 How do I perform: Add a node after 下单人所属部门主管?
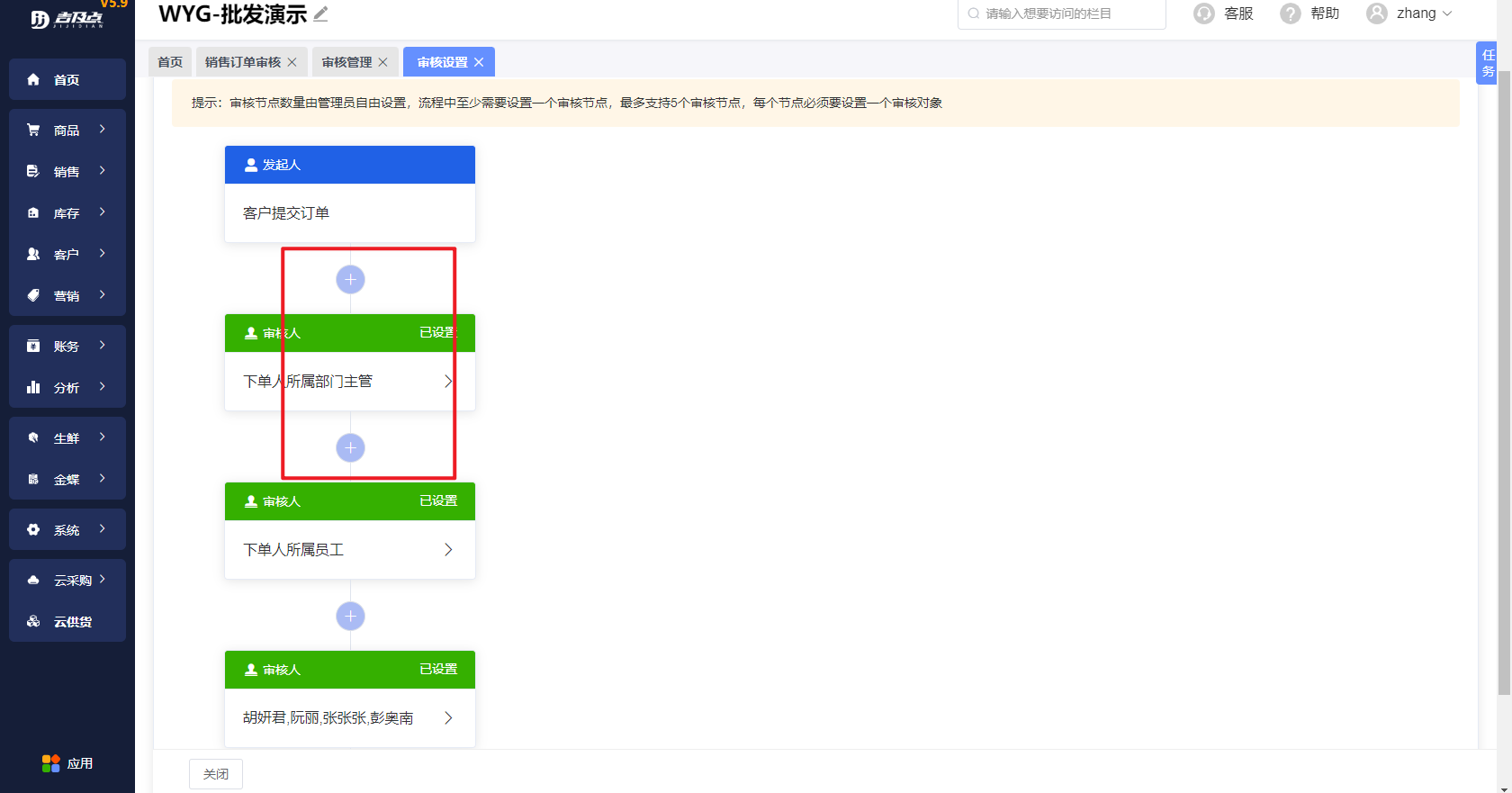click(350, 448)
